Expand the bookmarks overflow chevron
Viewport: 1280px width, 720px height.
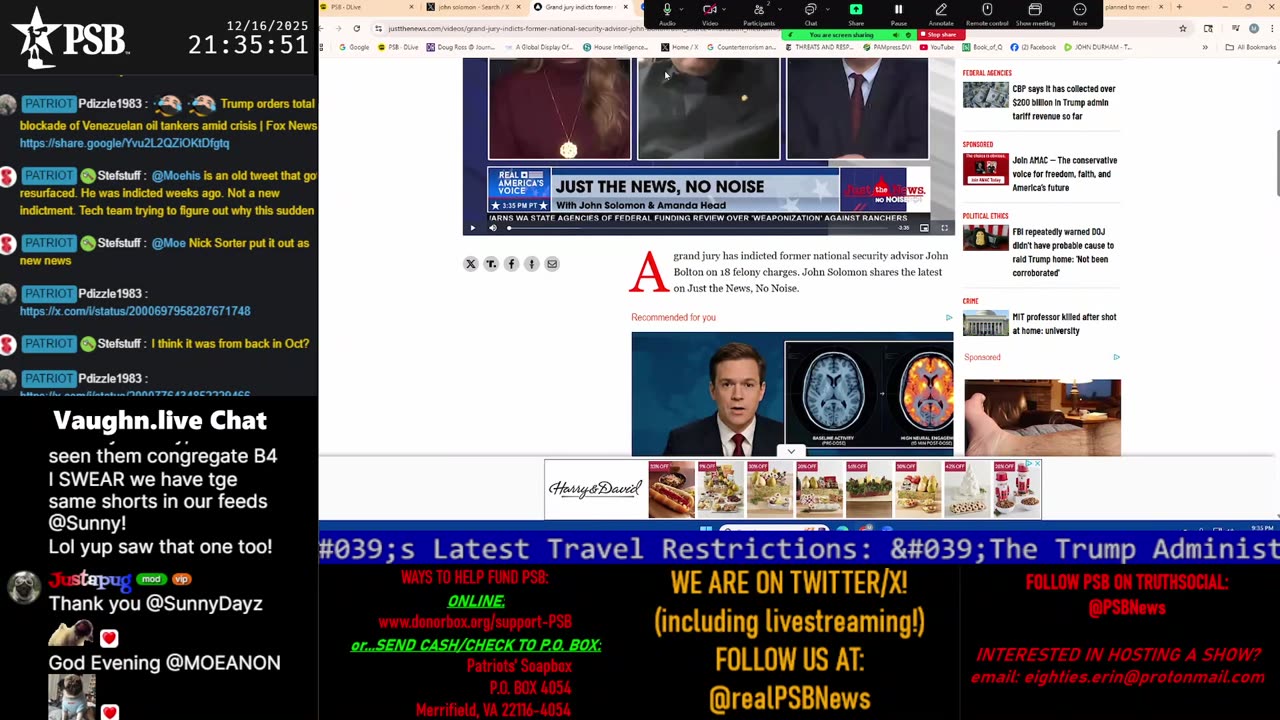(x=1205, y=47)
